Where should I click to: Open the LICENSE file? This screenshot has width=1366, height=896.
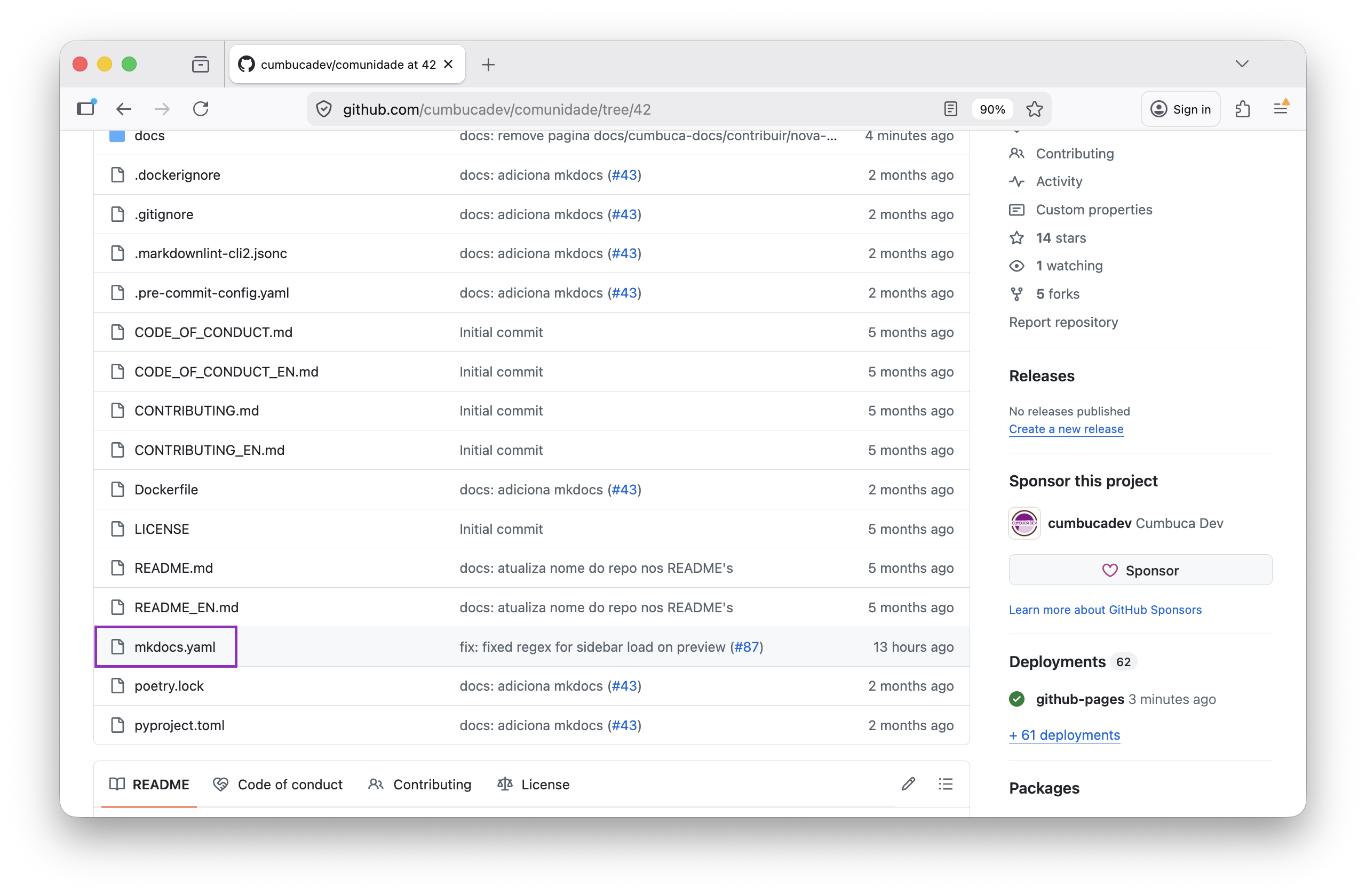pos(162,530)
